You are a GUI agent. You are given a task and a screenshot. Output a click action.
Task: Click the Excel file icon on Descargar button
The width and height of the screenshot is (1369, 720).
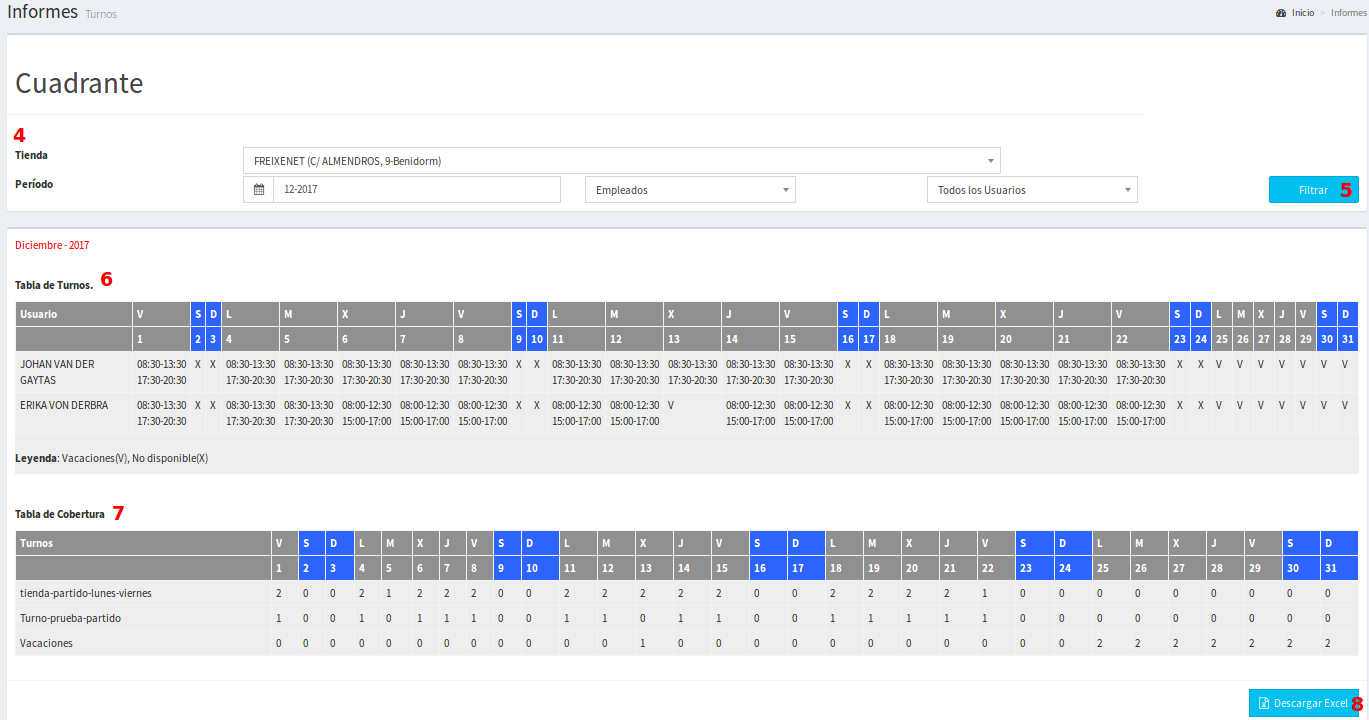pyautogui.click(x=1264, y=703)
